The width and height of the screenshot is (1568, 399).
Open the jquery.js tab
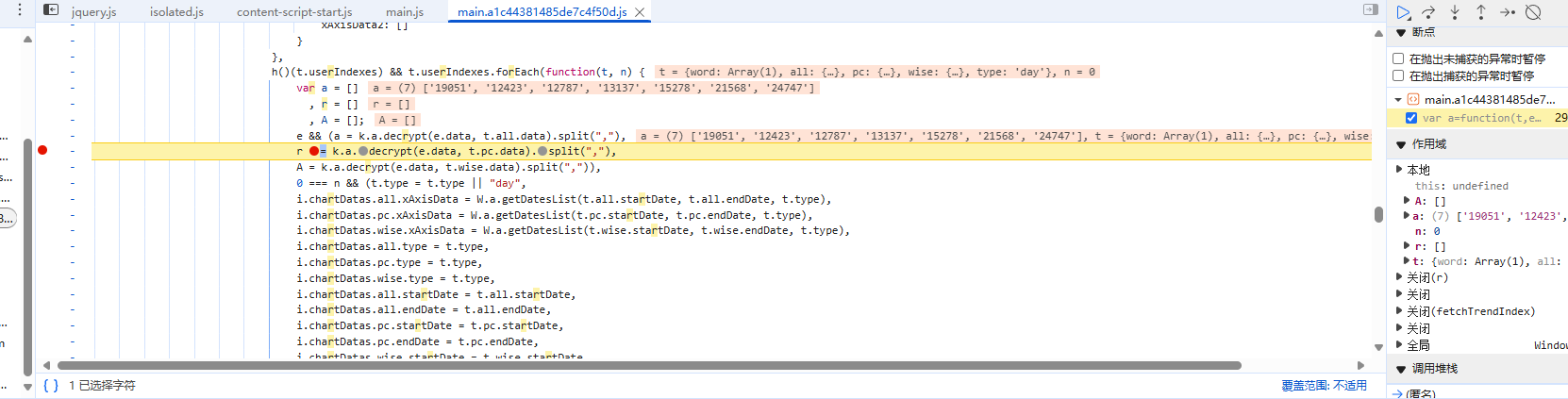93,12
